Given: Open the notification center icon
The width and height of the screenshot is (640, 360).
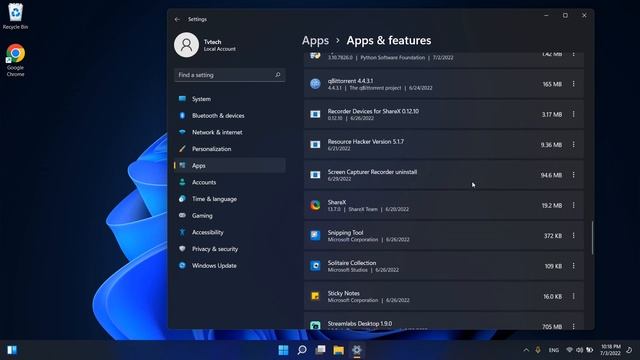Looking at the screenshot, I should pos(629,350).
